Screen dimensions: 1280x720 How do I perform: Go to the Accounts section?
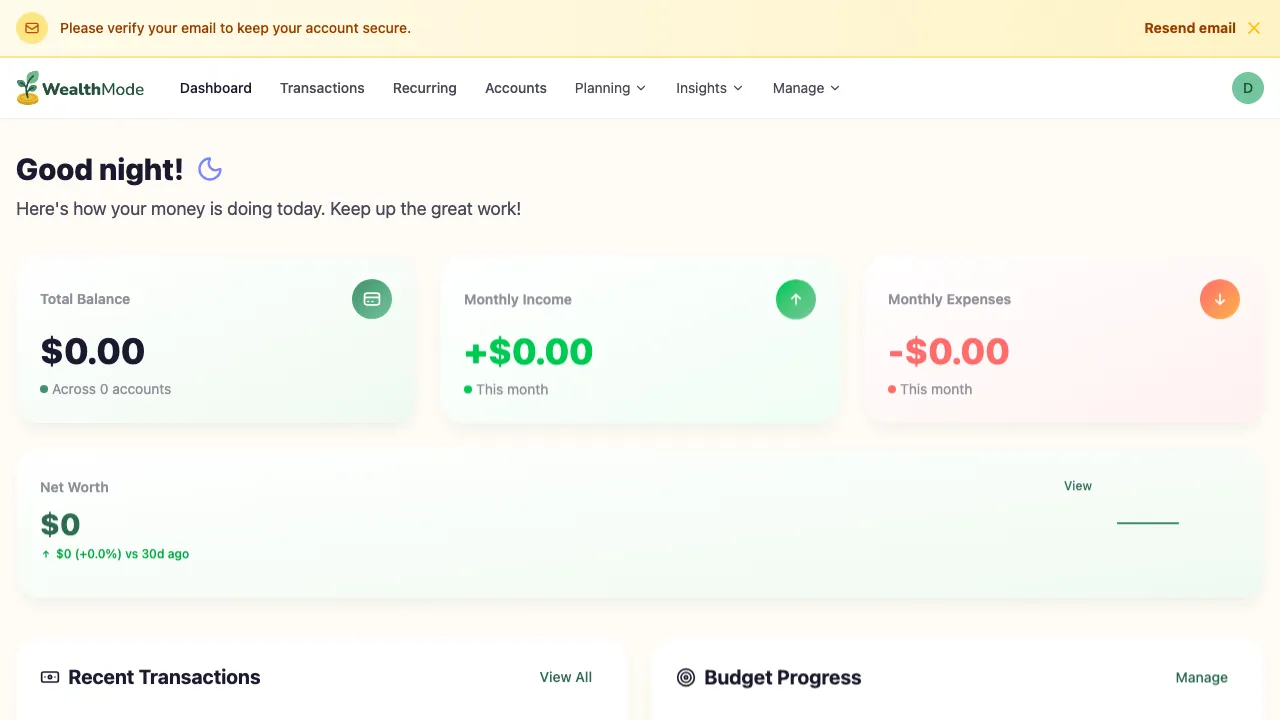pos(516,88)
